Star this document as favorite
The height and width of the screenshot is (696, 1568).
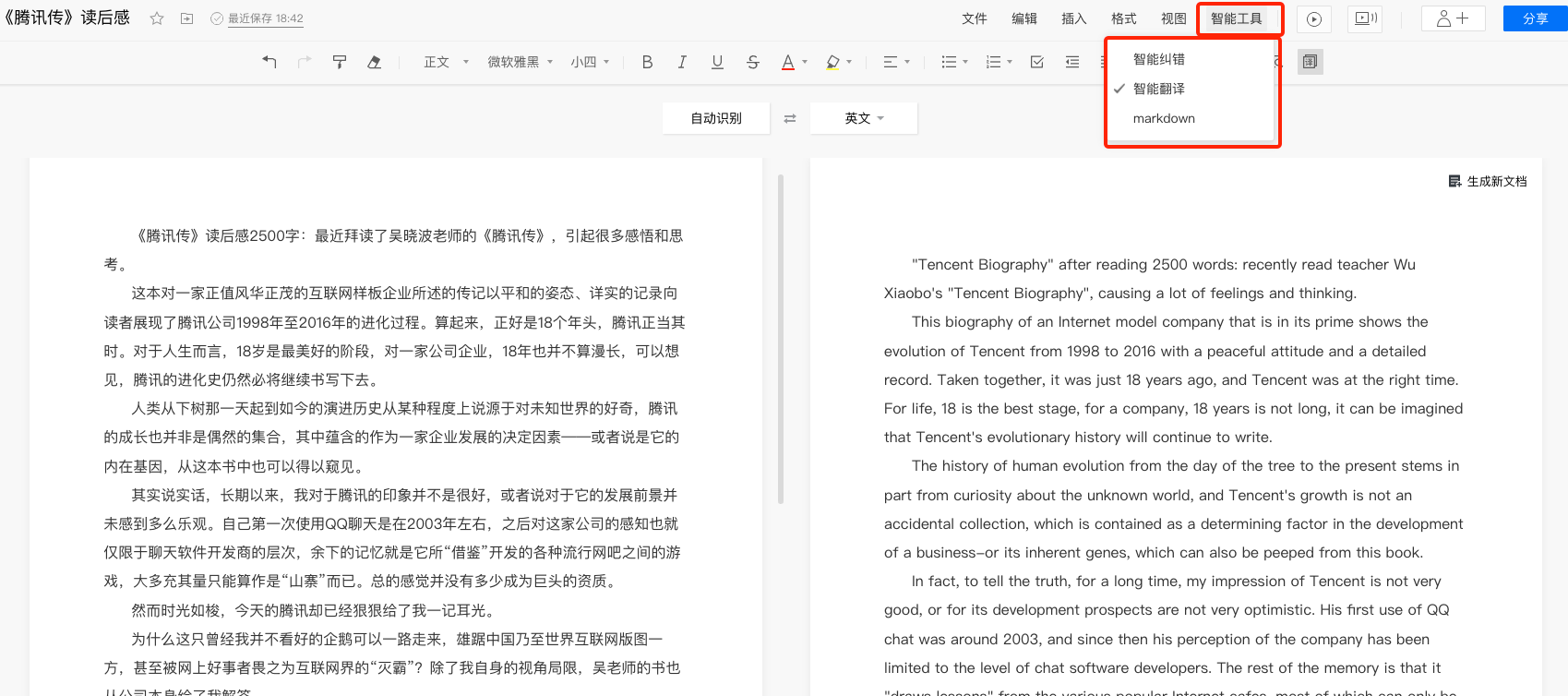(157, 18)
